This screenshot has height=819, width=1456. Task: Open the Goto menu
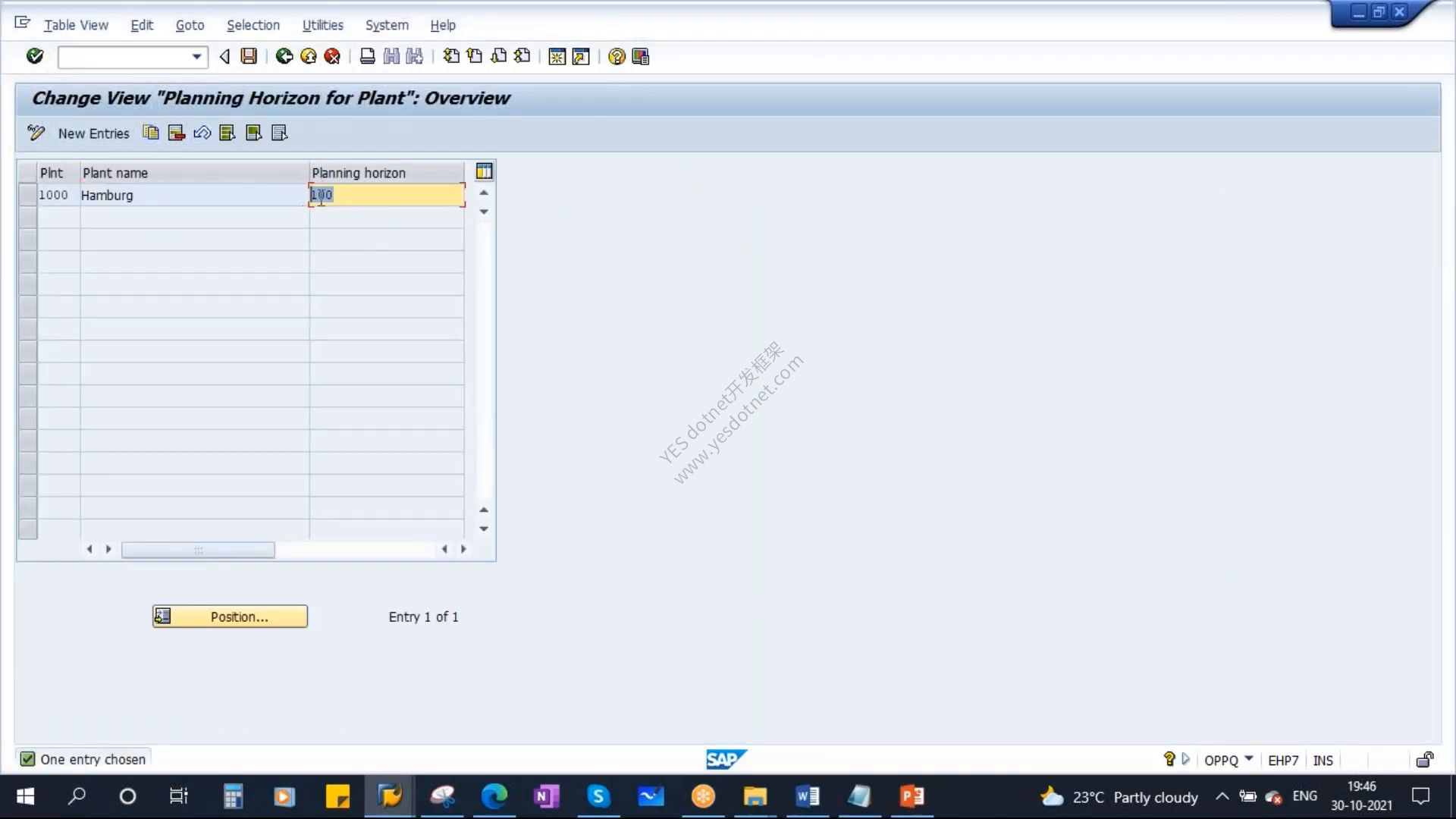[190, 25]
